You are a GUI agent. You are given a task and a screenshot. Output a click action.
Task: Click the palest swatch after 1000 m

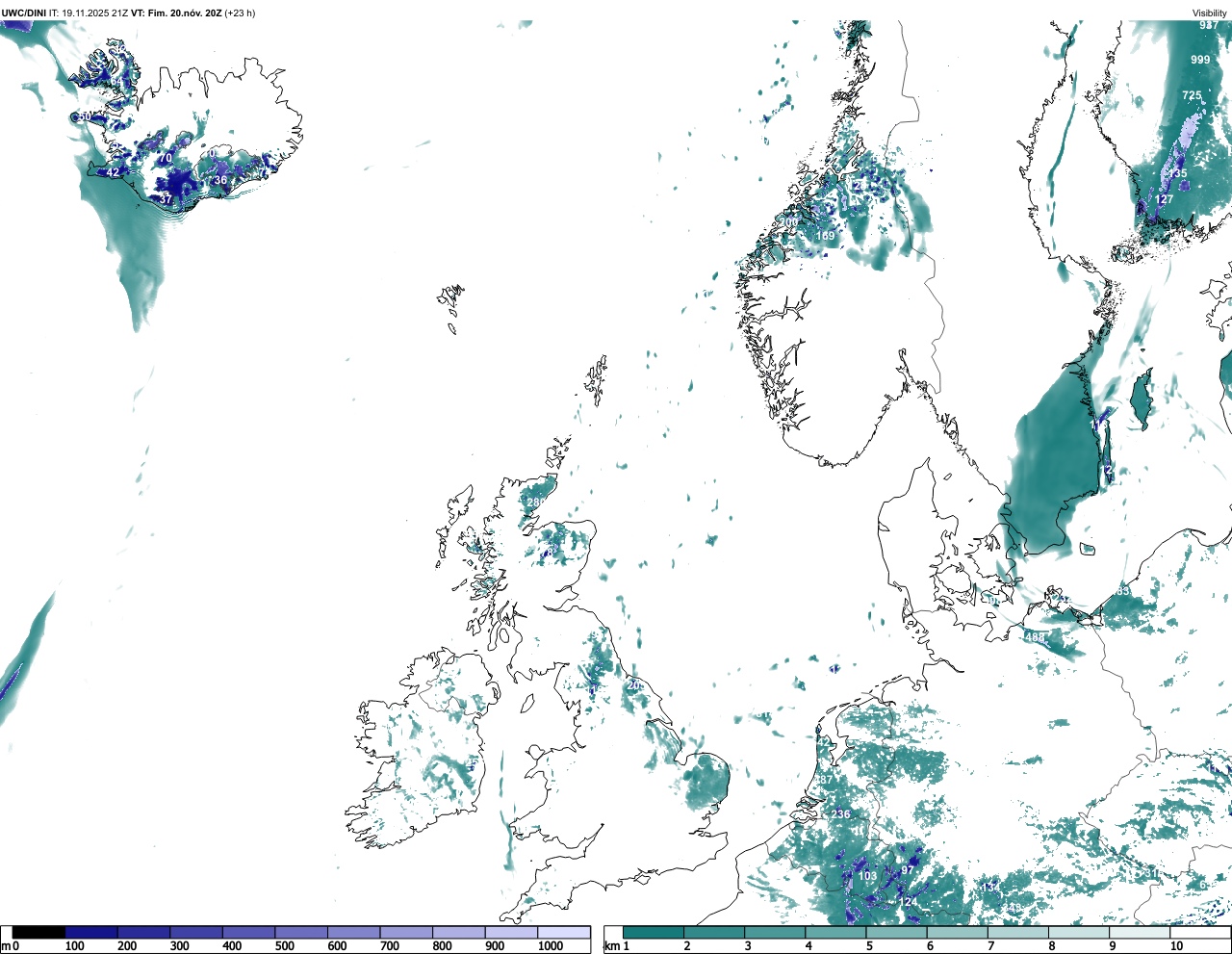(564, 932)
